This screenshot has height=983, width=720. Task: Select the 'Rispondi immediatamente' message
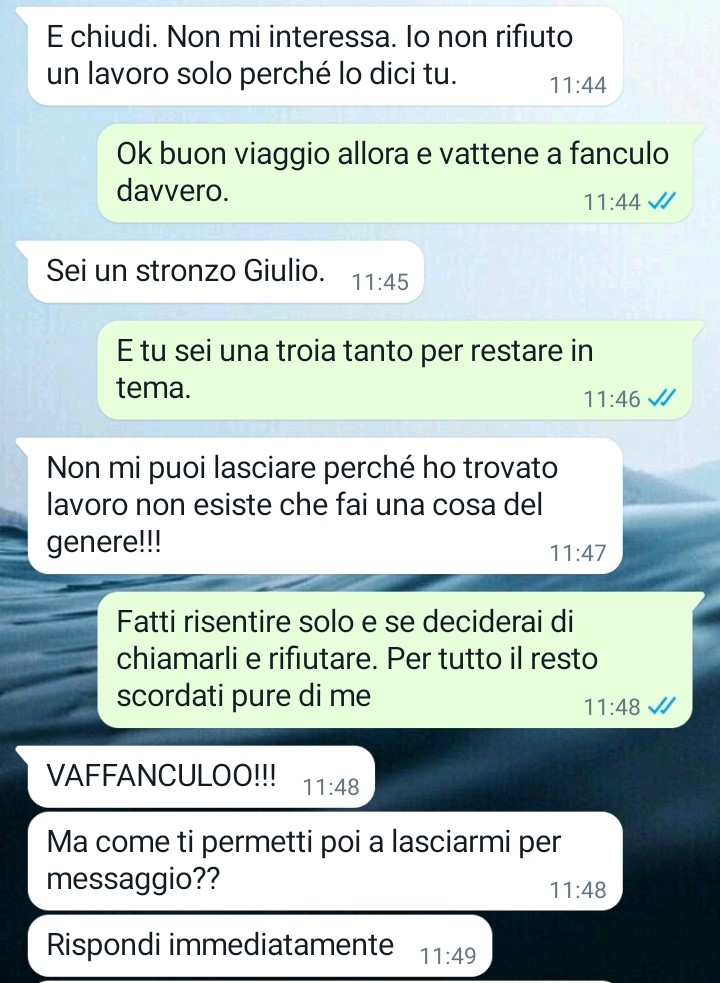(x=260, y=945)
